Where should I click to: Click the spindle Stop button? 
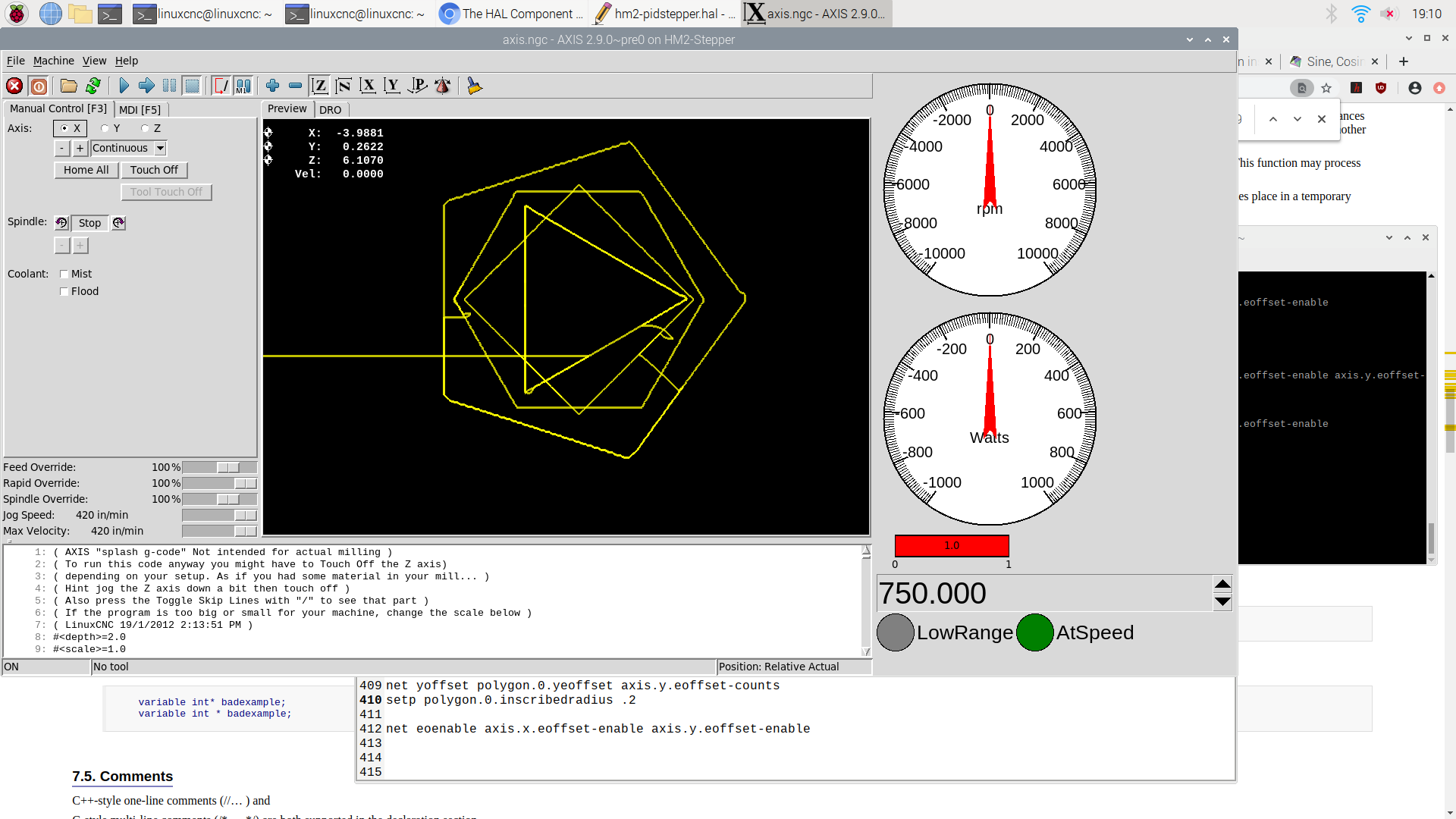pyautogui.click(x=89, y=223)
